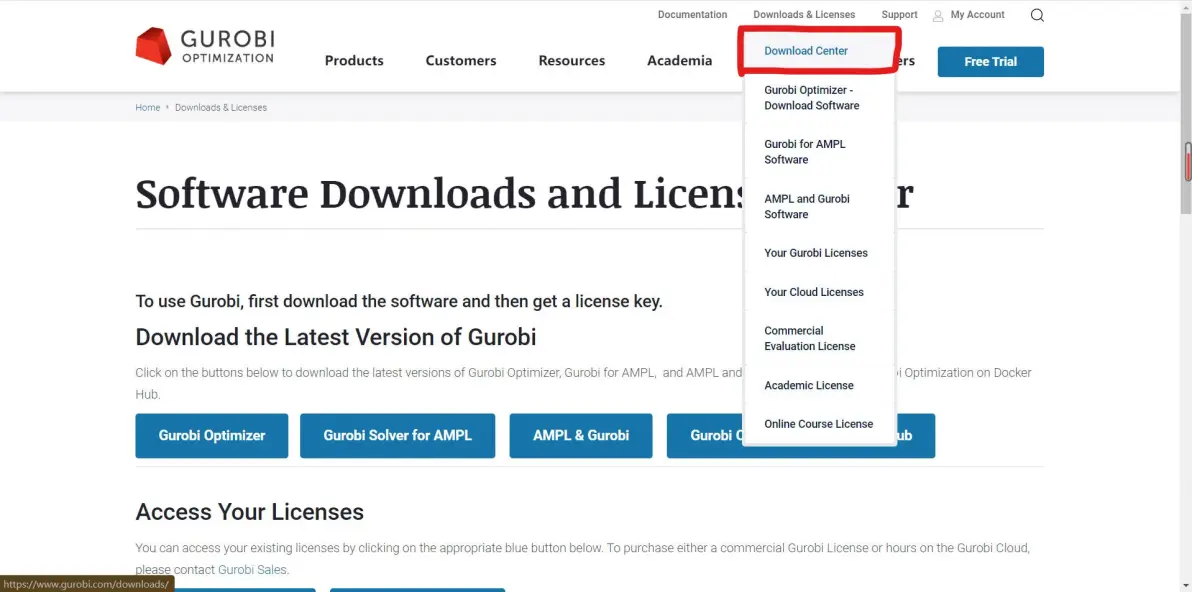1192x592 pixels.
Task: Open the Downloads & Licenses top menu
Action: [804, 14]
